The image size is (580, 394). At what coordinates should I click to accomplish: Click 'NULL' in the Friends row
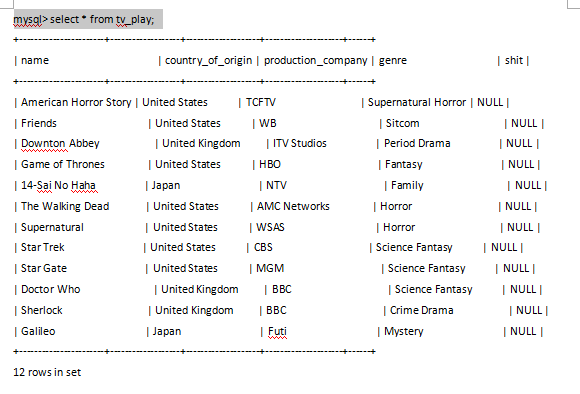524,123
